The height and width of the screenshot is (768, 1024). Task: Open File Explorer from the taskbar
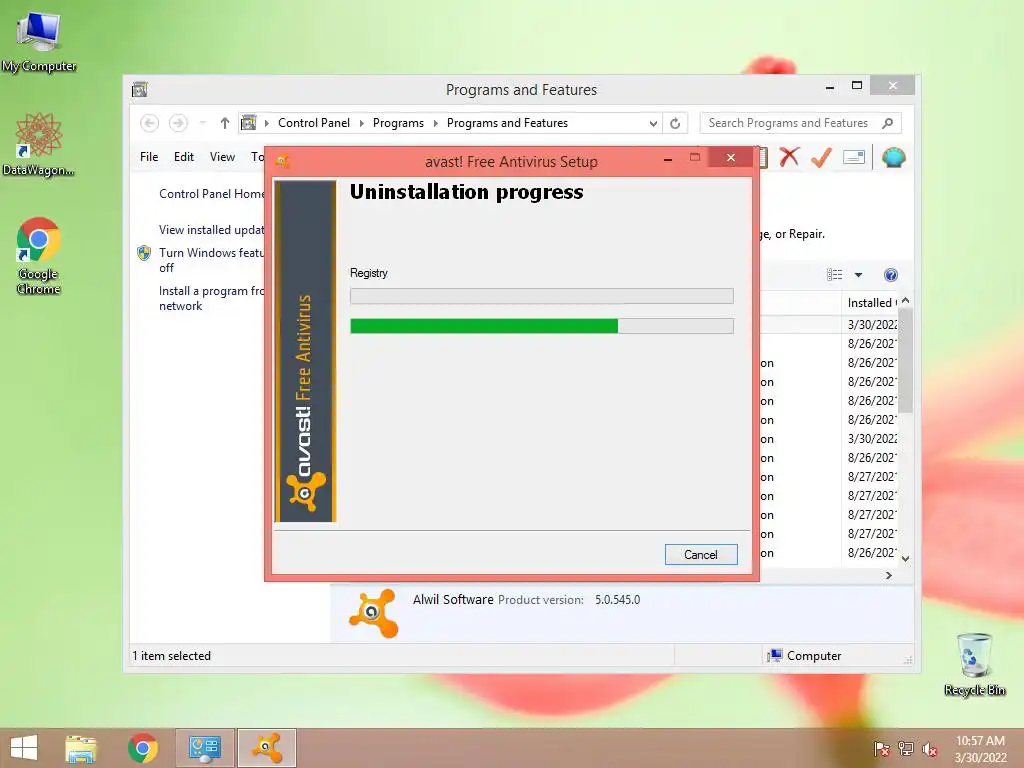(81, 748)
